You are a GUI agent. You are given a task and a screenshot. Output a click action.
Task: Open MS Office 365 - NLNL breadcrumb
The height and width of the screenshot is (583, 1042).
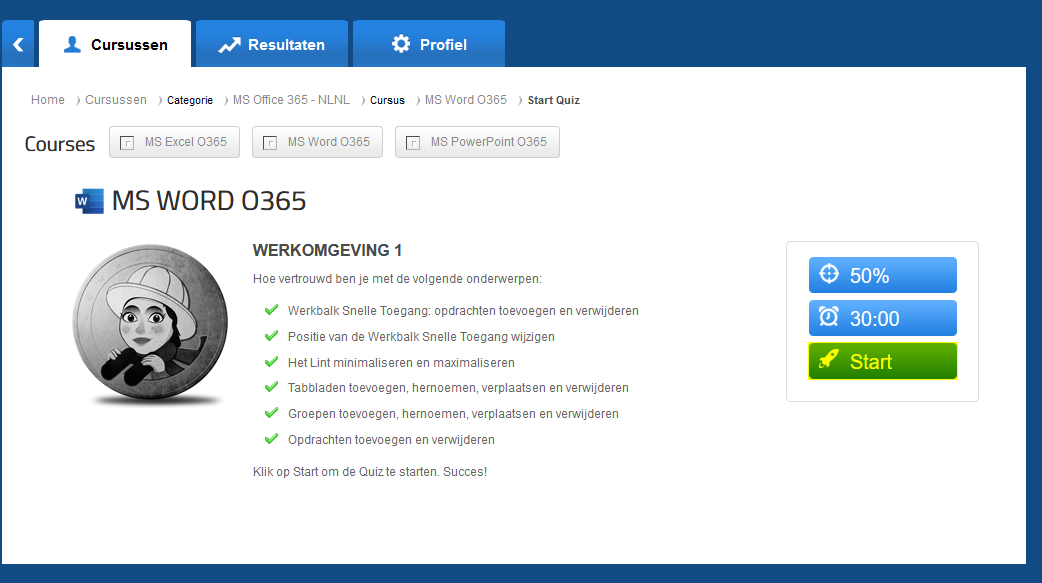tap(291, 100)
